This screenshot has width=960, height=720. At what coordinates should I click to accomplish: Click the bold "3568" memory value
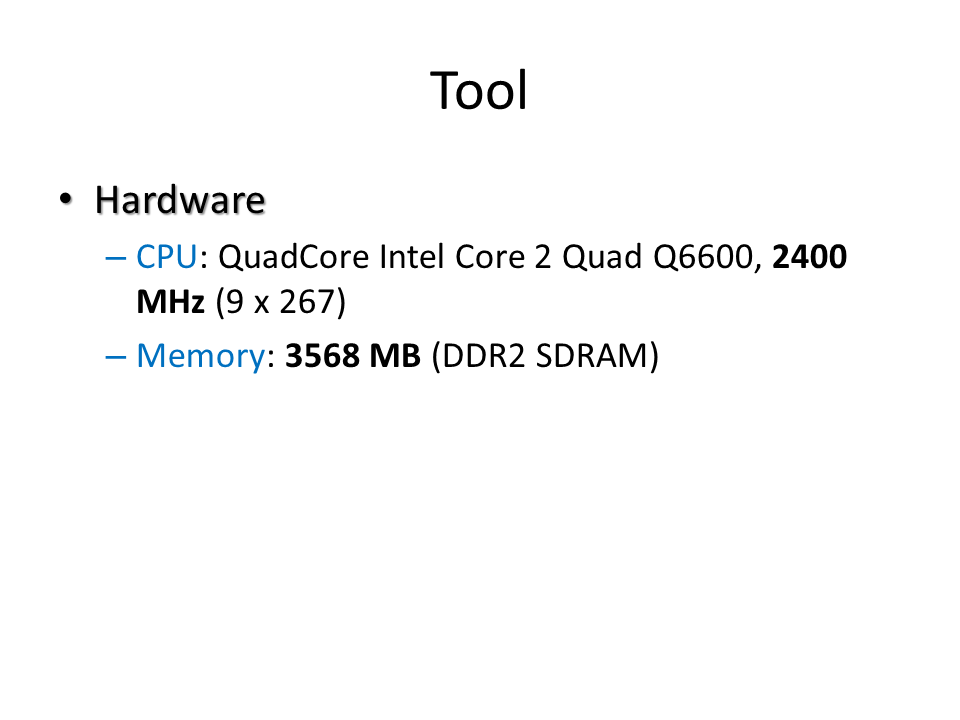[322, 356]
